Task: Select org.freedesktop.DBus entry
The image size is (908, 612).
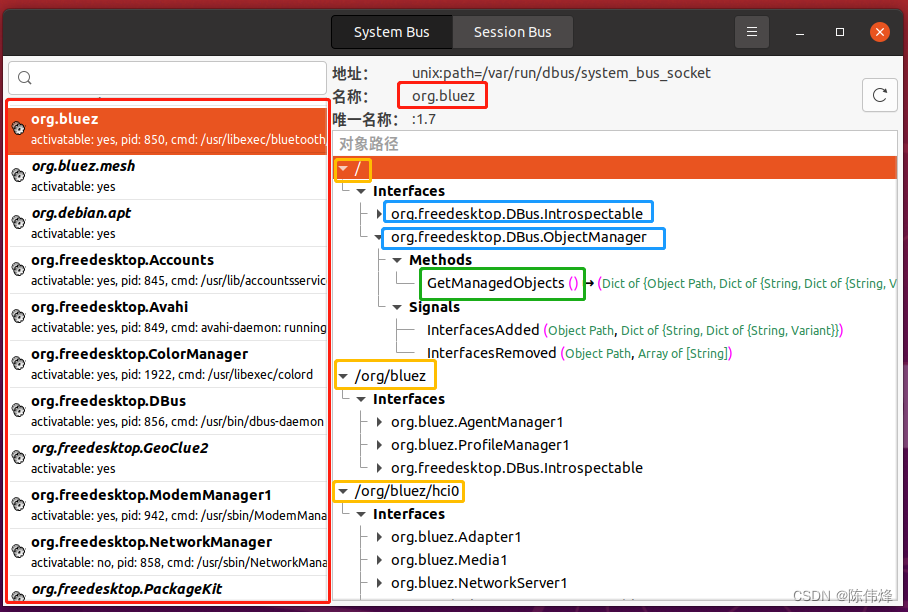Action: pos(169,411)
